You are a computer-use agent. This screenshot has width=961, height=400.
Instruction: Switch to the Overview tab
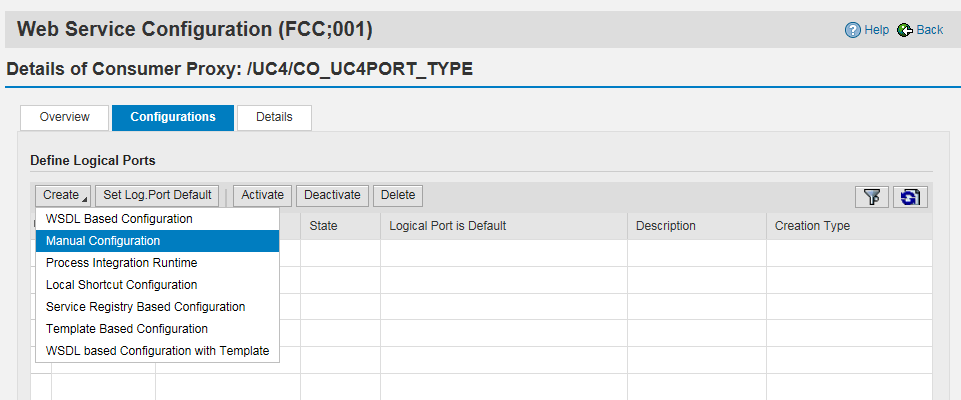pos(65,117)
